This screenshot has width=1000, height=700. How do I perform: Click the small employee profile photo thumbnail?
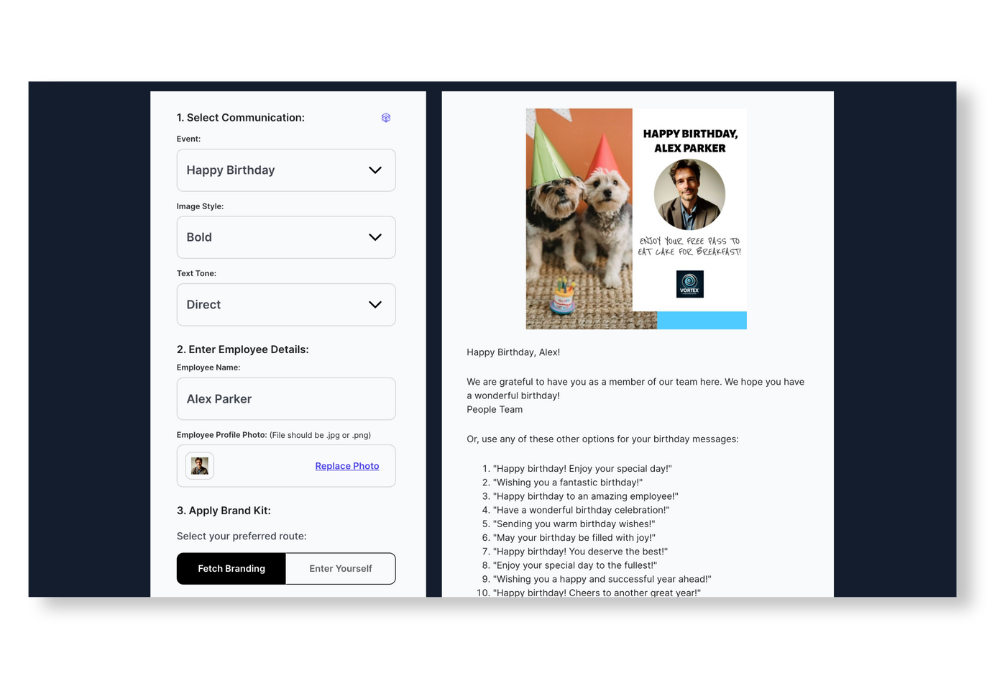click(x=200, y=466)
